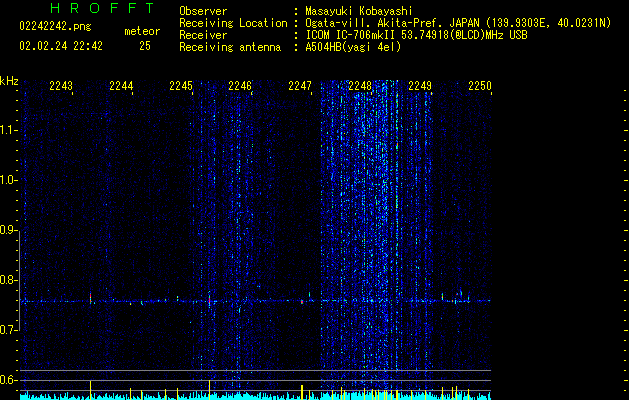Click the 2245 time axis label
This screenshot has width=629, height=400.
pyautogui.click(x=181, y=86)
